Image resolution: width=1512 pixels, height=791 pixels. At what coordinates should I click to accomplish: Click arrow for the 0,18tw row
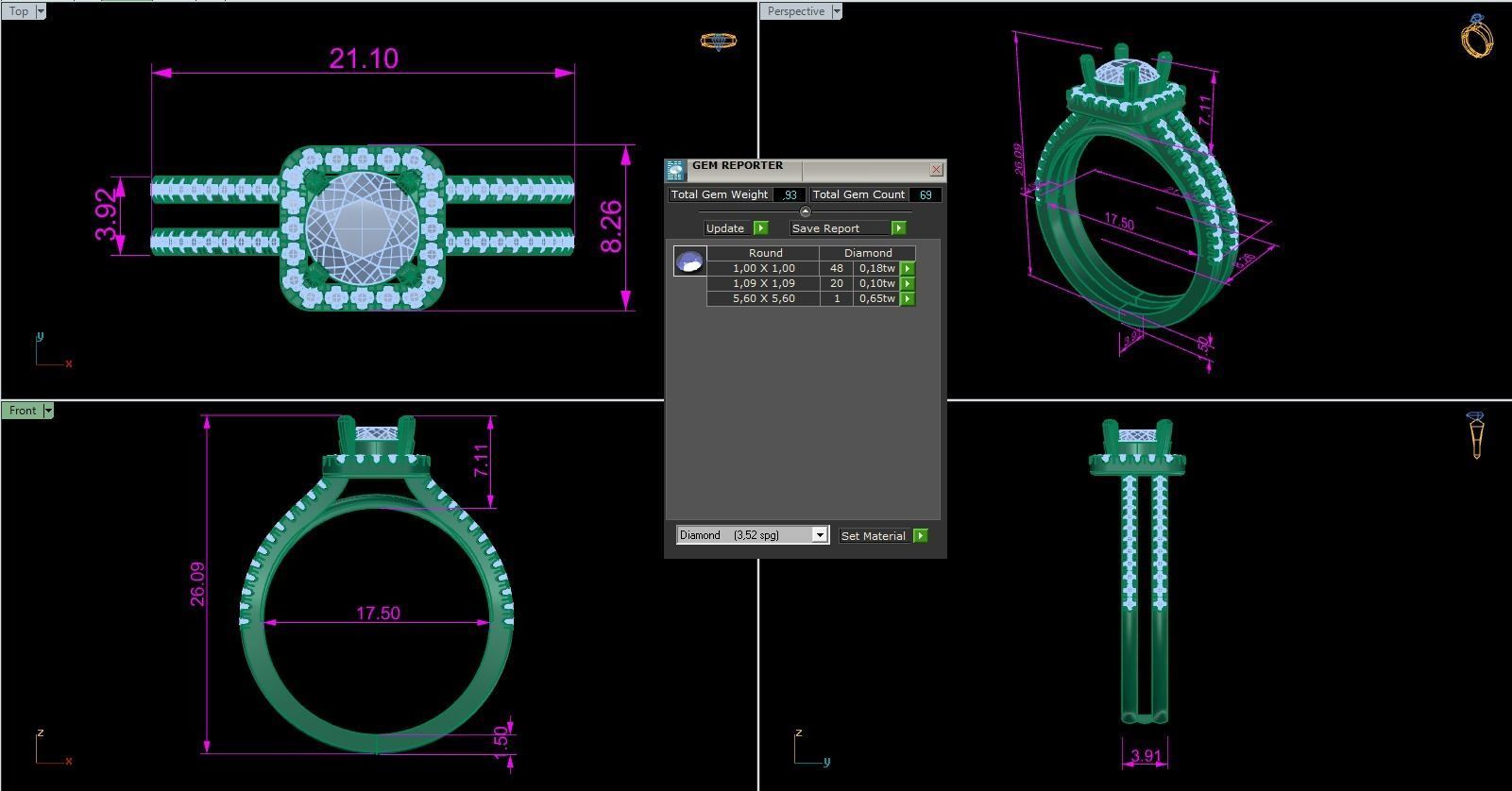click(907, 269)
